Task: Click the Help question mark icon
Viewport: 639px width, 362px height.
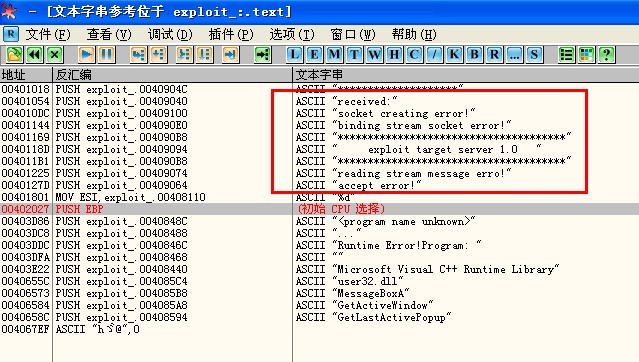Action: [x=606, y=54]
